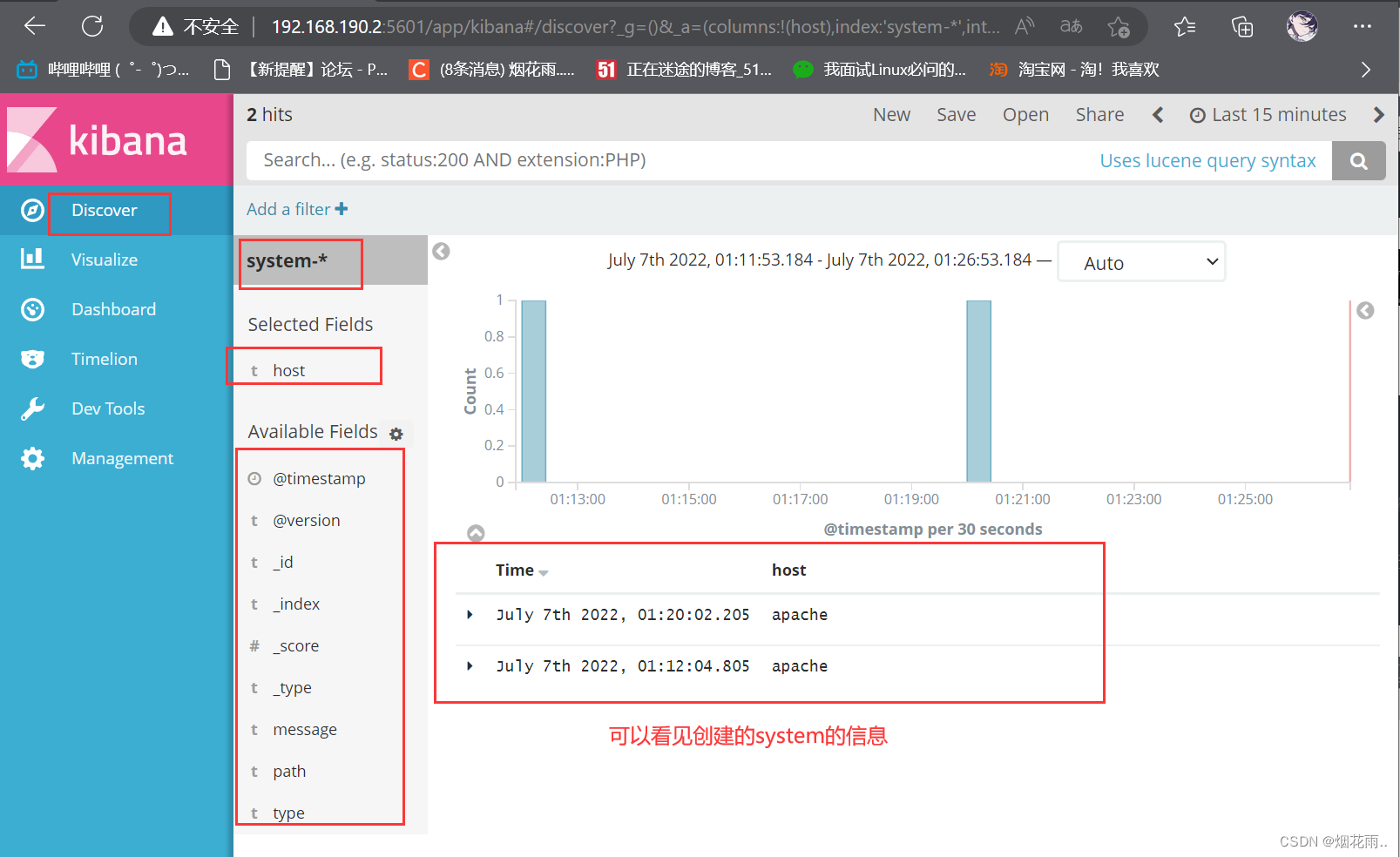Click the not-secure warning icon
Viewport: 1400px width, 857px height.
coord(163,27)
